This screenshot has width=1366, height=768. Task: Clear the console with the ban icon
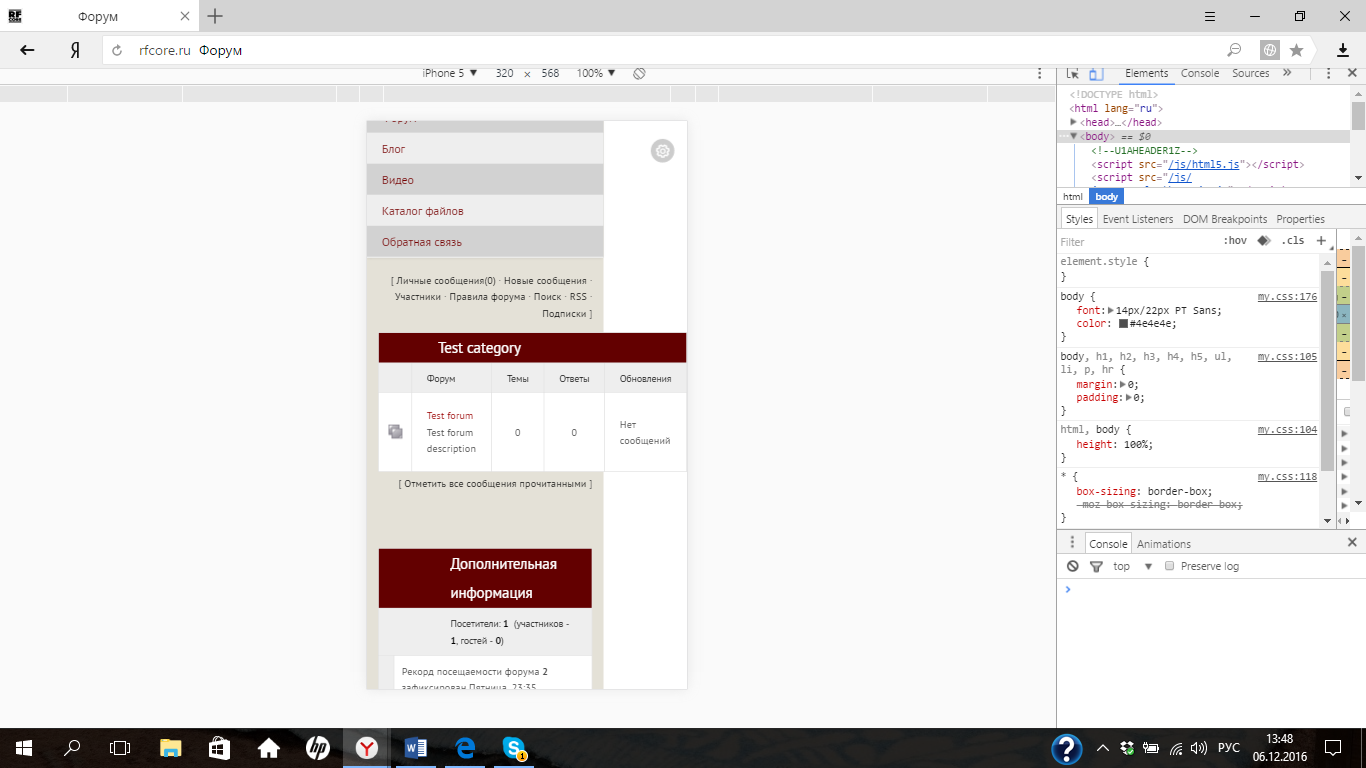[1073, 566]
